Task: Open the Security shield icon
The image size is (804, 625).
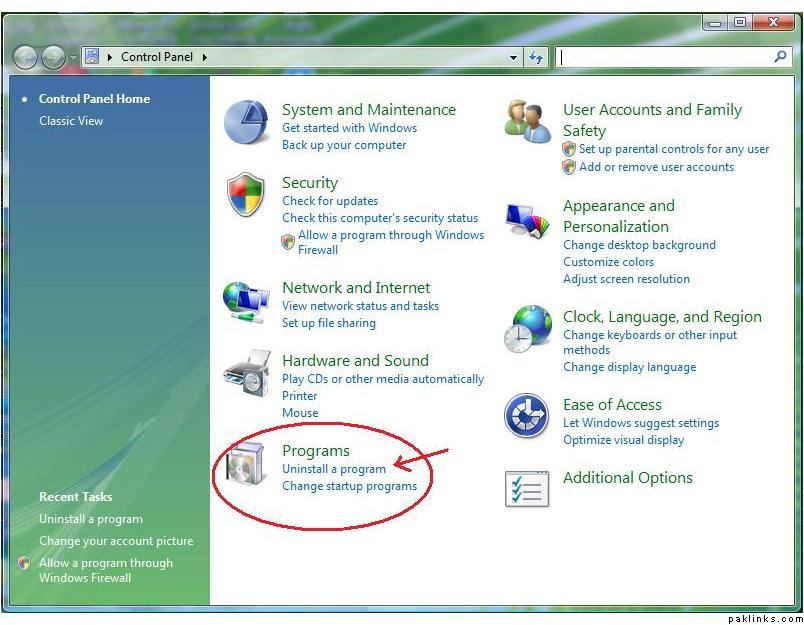Action: [246, 195]
